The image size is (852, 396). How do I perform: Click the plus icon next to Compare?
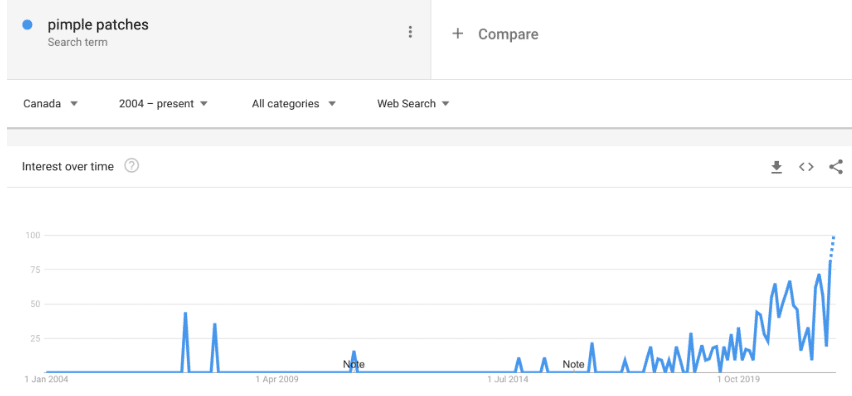pyautogui.click(x=458, y=34)
